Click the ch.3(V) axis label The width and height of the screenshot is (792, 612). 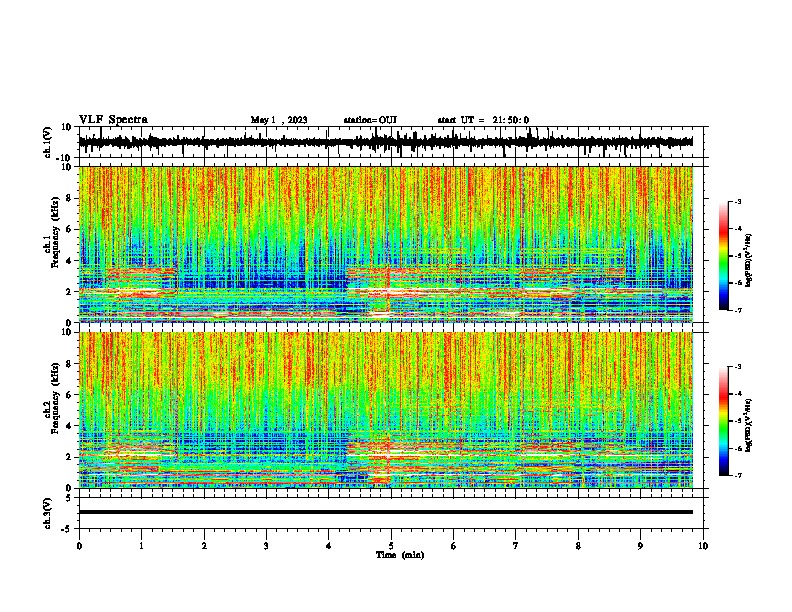(x=48, y=513)
